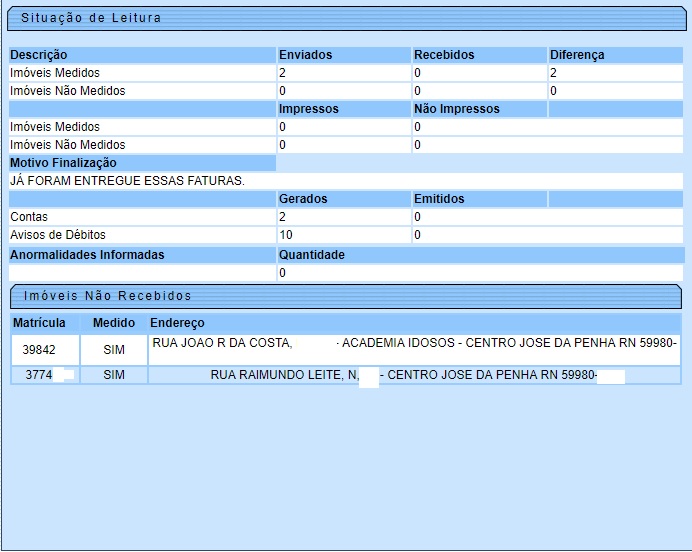Click the Quantidade column header
The height and width of the screenshot is (552, 692).
[x=312, y=255]
